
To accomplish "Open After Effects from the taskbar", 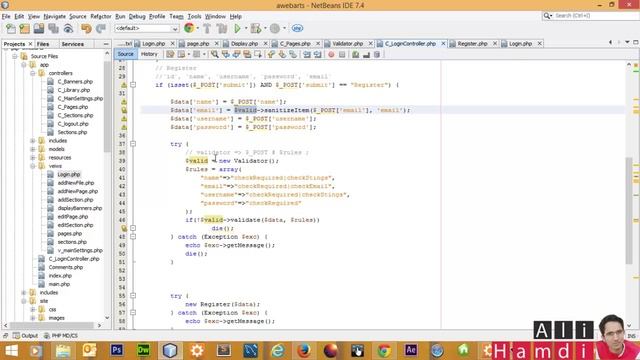I will [x=411, y=350].
